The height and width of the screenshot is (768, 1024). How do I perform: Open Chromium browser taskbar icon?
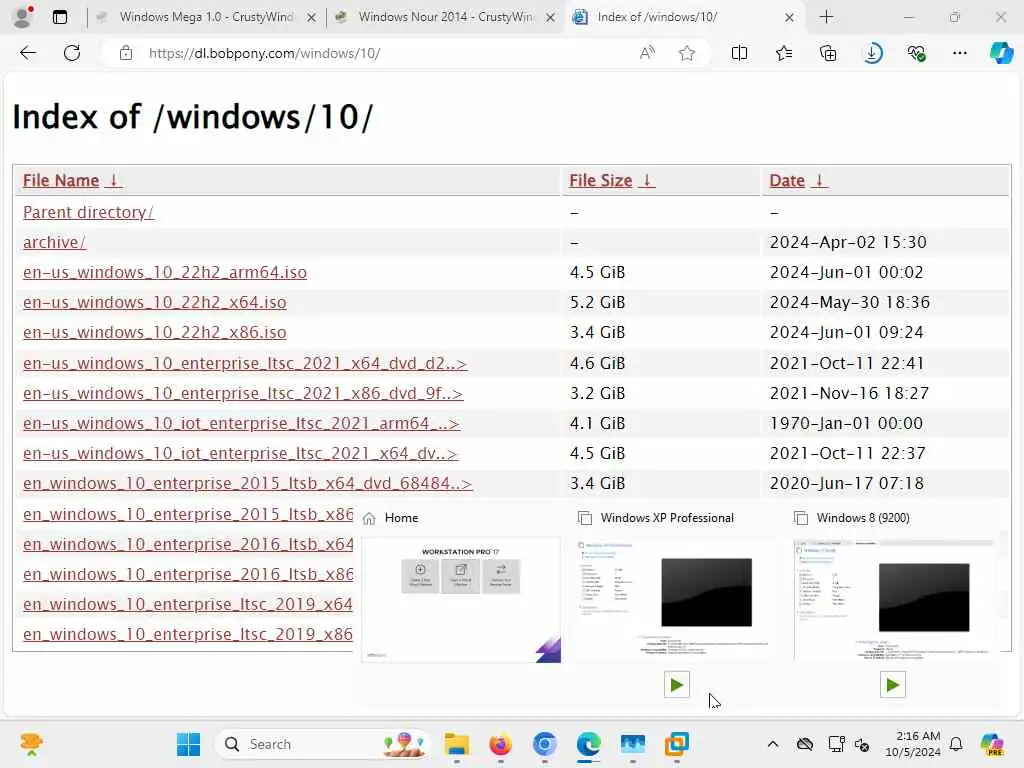pos(545,744)
